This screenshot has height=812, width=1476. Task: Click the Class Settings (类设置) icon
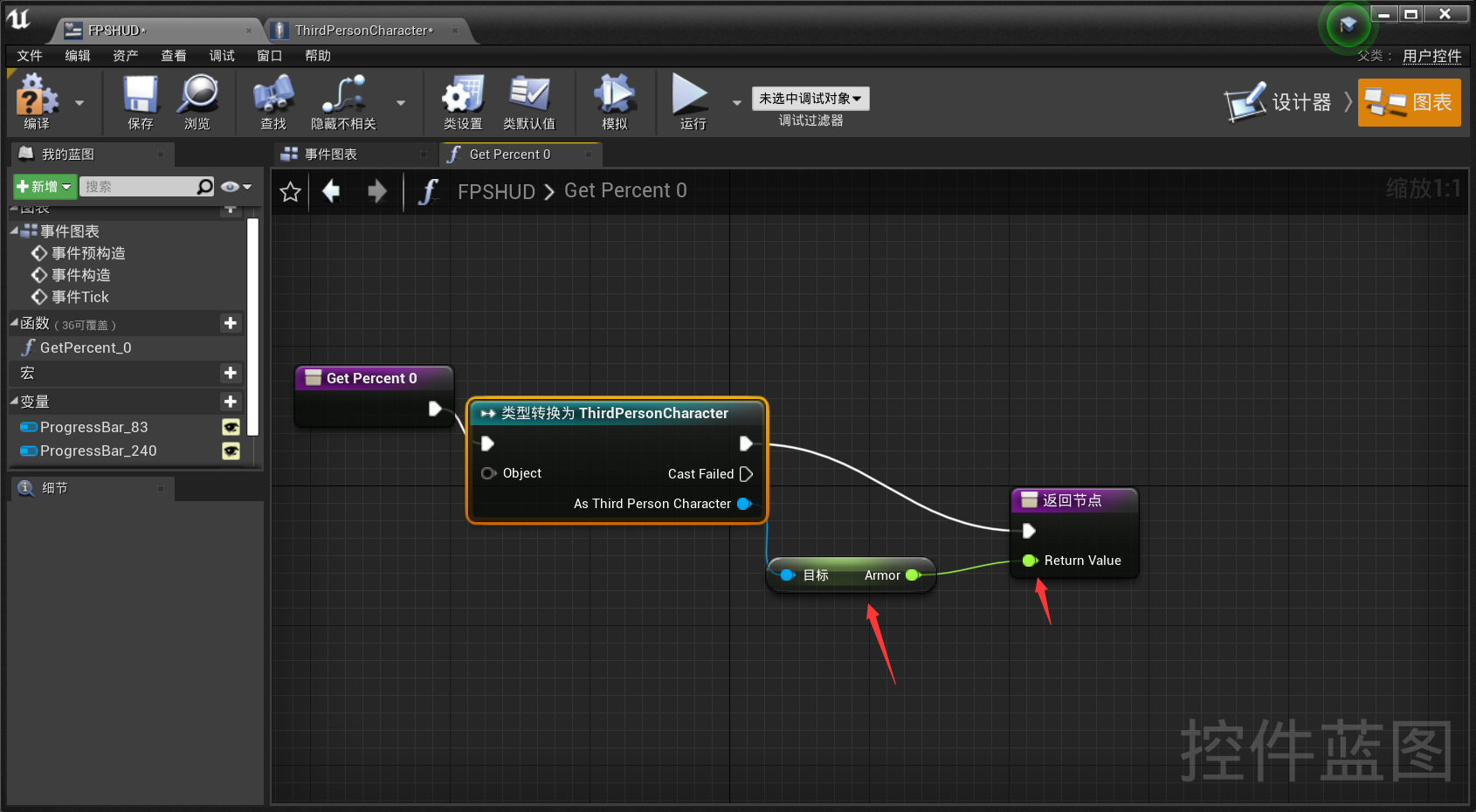coord(462,96)
